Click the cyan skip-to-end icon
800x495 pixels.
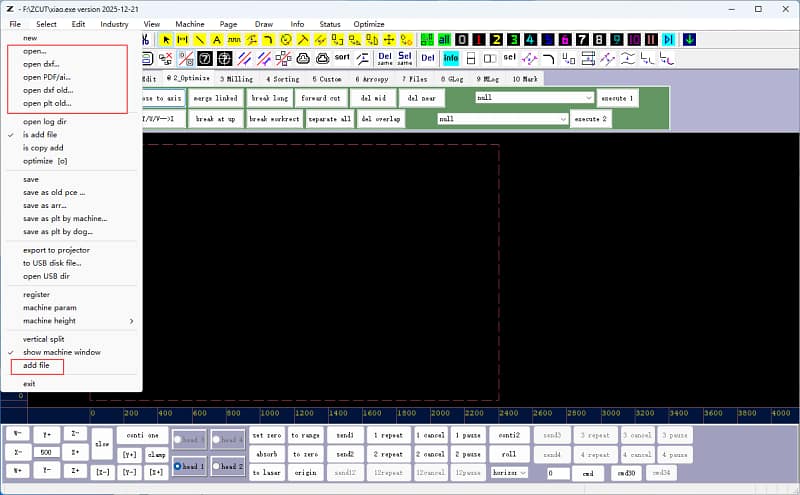click(668, 39)
